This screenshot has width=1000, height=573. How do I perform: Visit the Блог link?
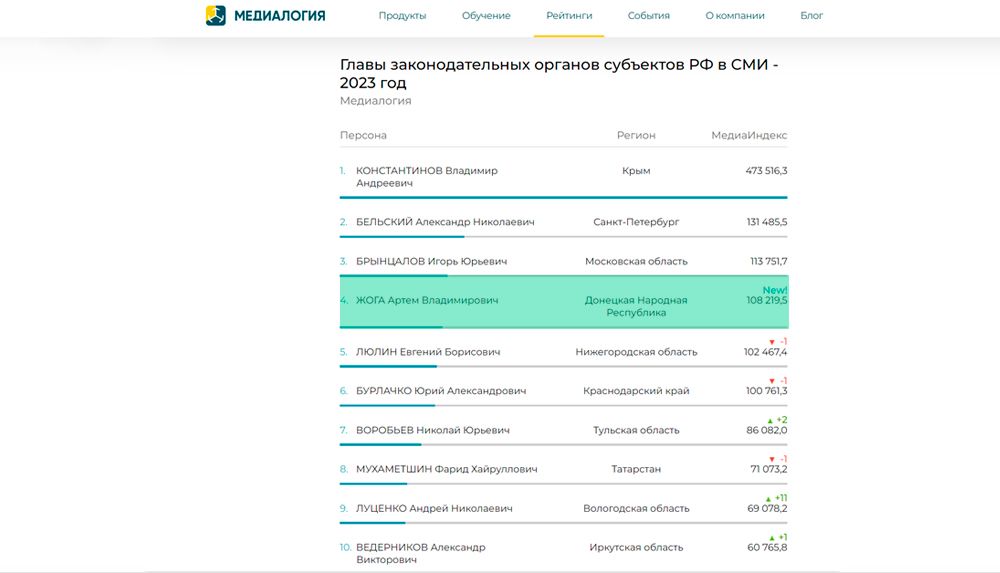812,16
